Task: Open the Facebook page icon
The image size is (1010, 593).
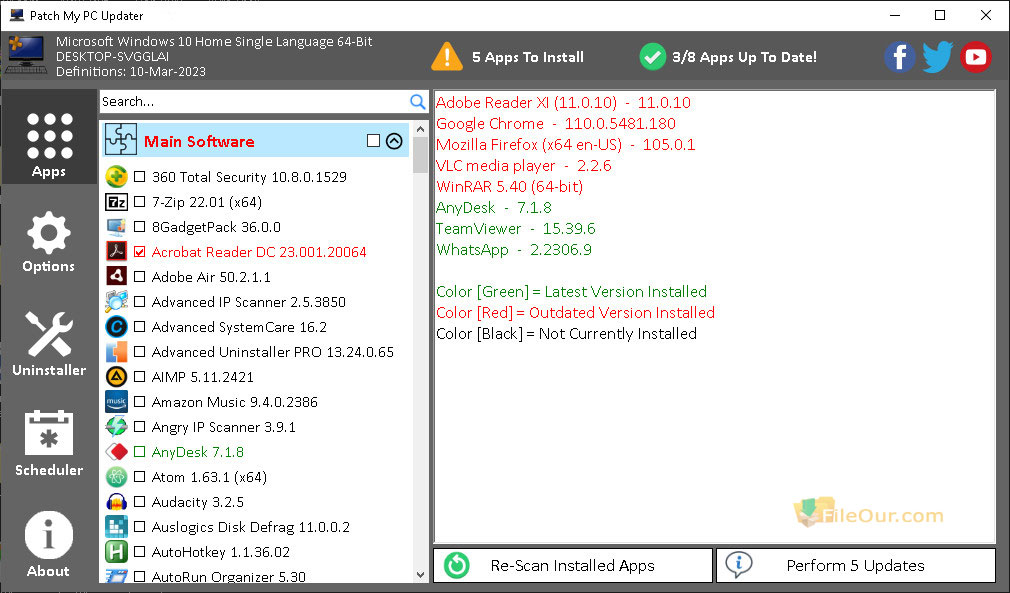Action: (x=899, y=57)
